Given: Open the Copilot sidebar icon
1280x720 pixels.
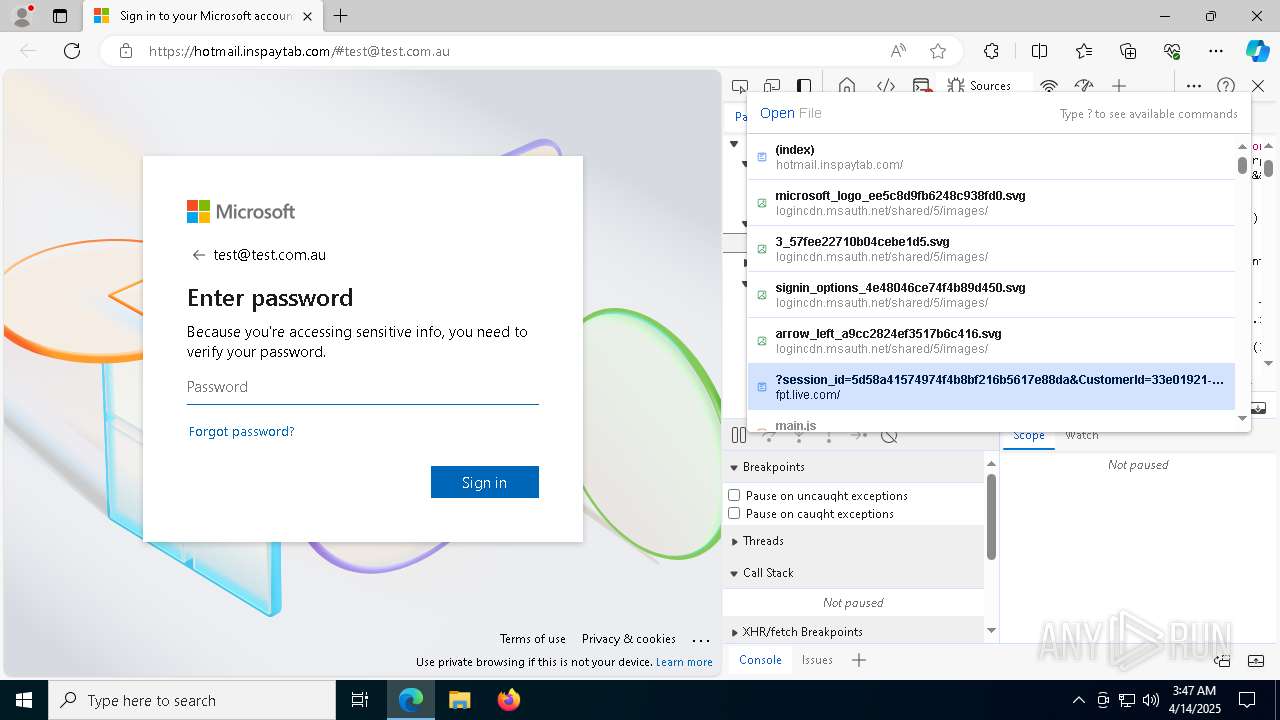Looking at the screenshot, I should pos(1257,51).
